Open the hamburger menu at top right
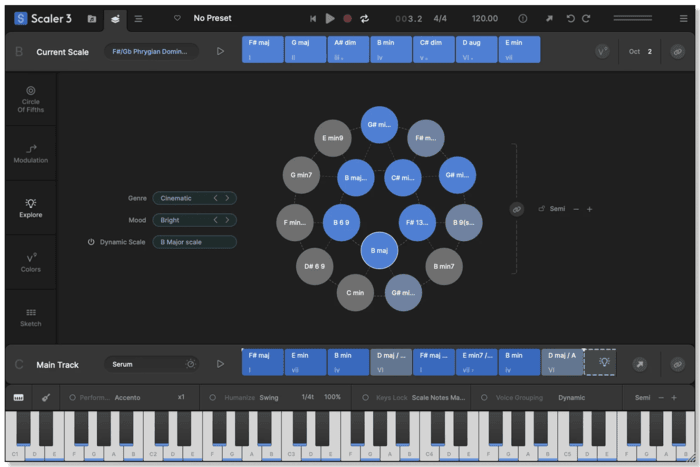 click(x=683, y=18)
